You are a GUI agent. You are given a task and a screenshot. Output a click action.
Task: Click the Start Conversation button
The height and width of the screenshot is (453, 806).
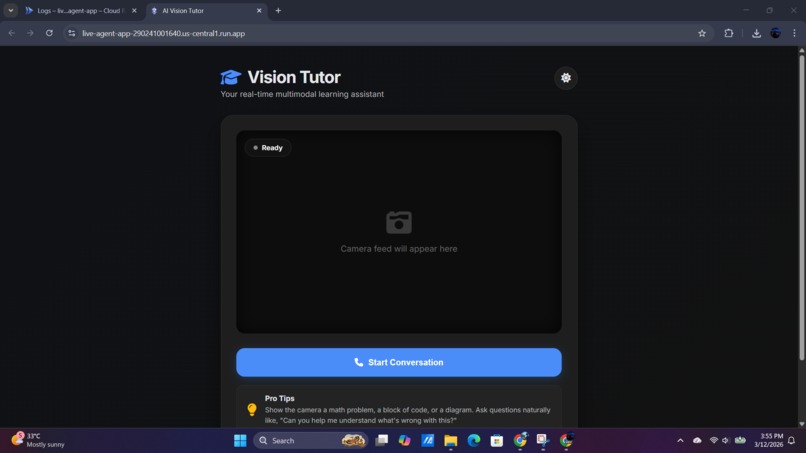(x=398, y=362)
